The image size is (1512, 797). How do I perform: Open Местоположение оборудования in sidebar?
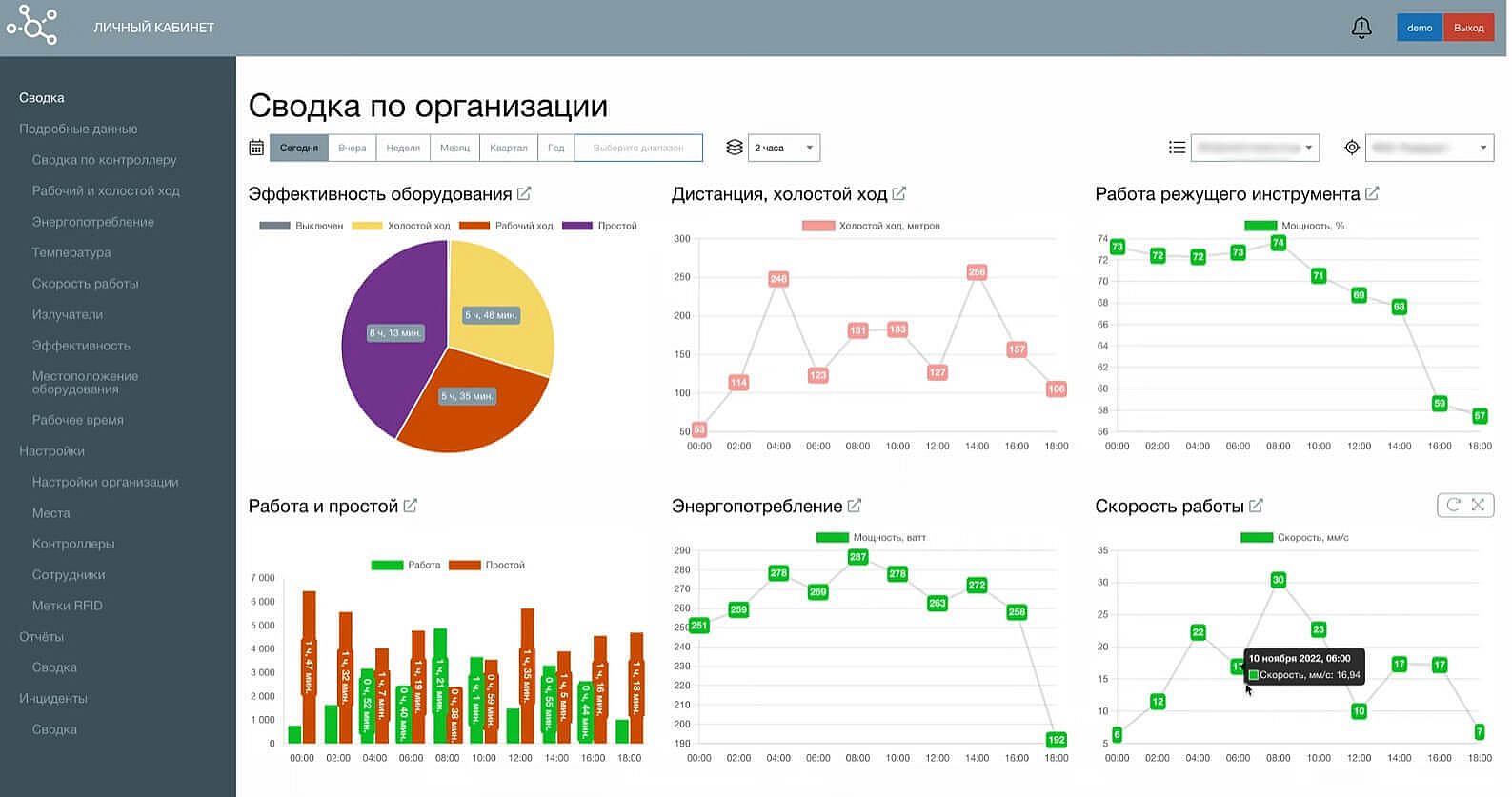tap(85, 383)
